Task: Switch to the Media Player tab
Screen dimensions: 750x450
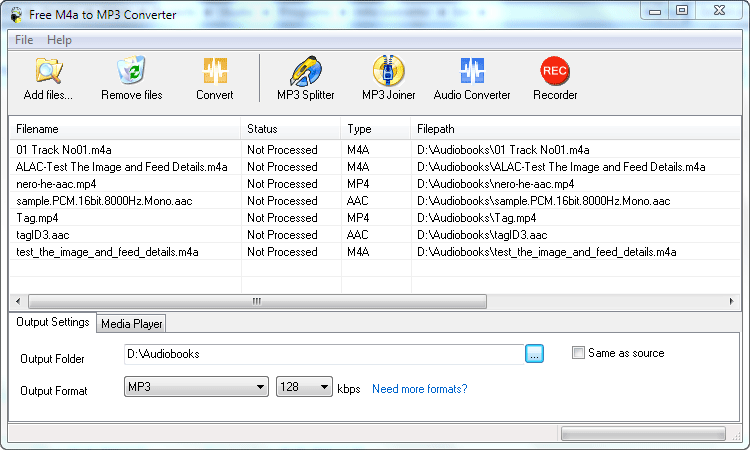Action: [x=132, y=323]
